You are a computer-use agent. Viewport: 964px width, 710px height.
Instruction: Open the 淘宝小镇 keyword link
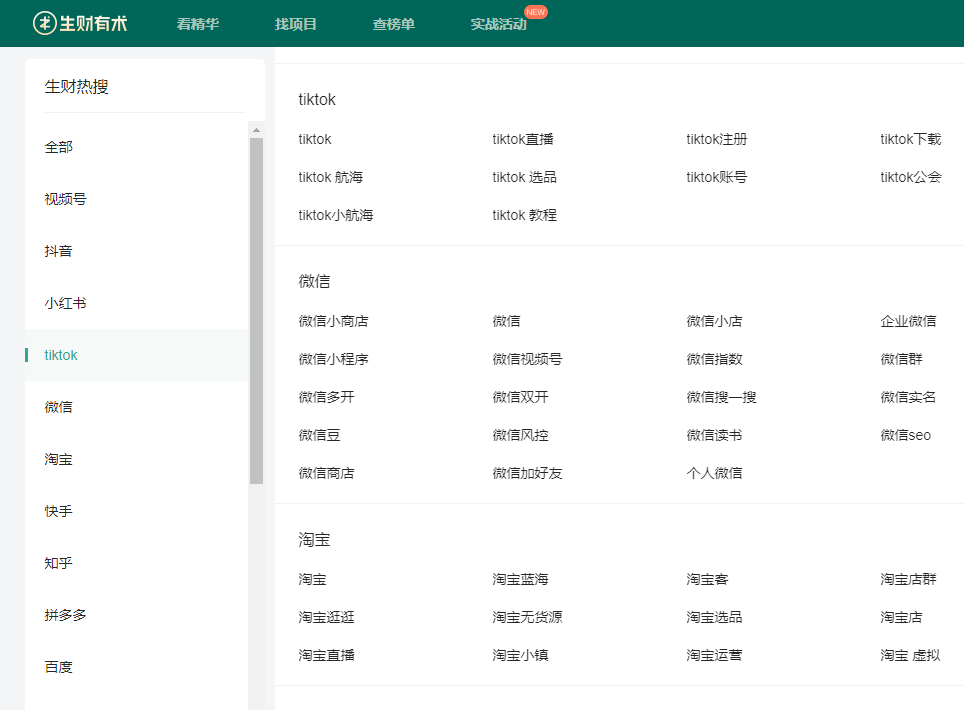coord(520,655)
